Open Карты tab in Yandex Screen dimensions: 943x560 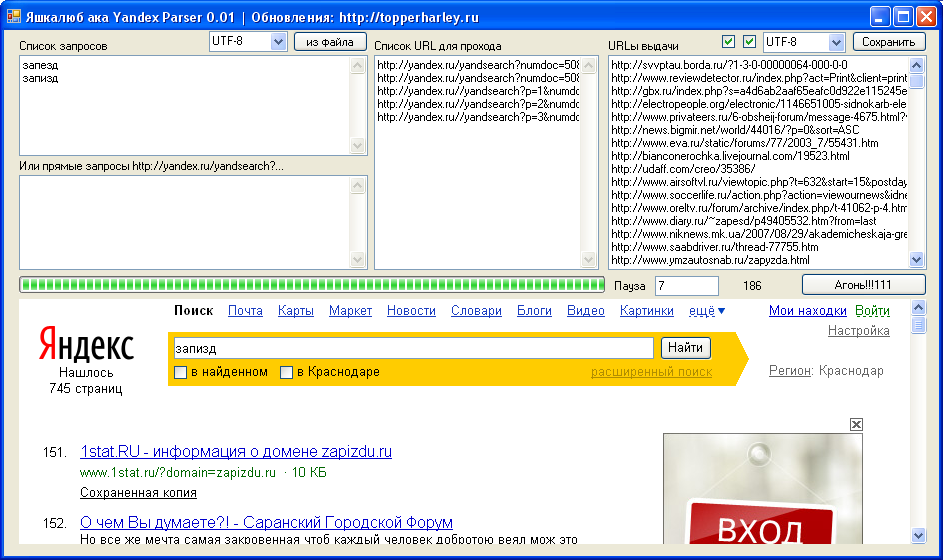pos(296,310)
